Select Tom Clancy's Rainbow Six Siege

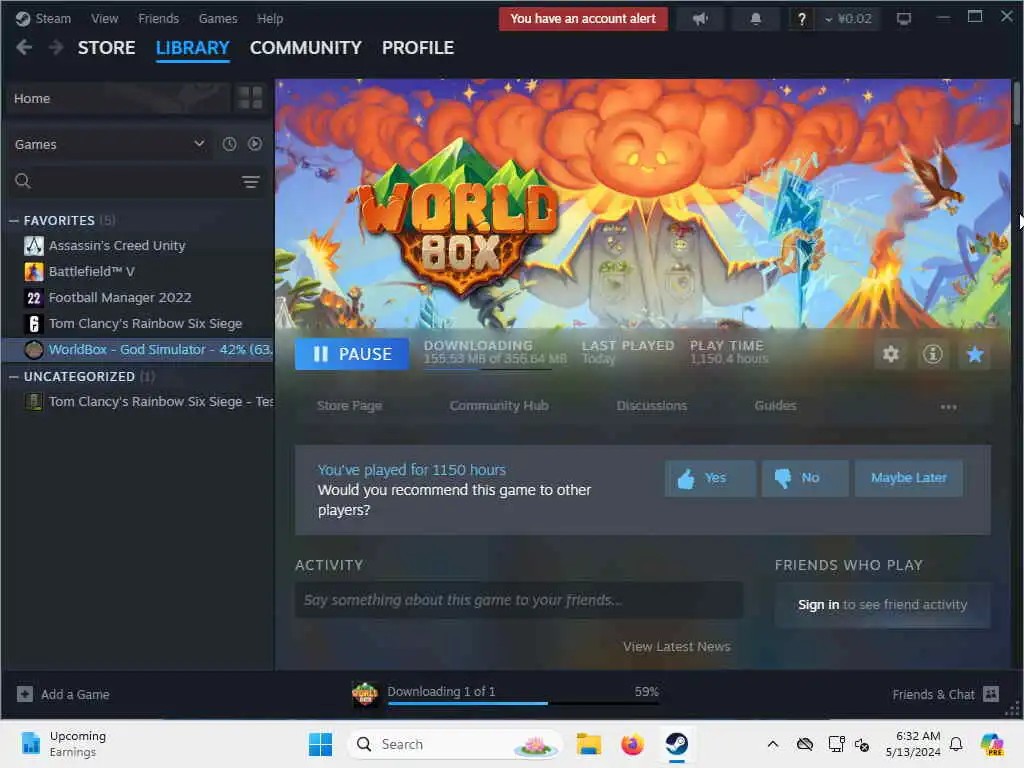tap(137, 324)
